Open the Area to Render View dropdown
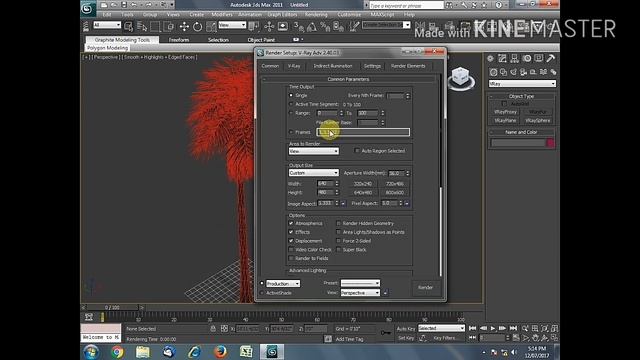The width and height of the screenshot is (640, 360). click(313, 151)
